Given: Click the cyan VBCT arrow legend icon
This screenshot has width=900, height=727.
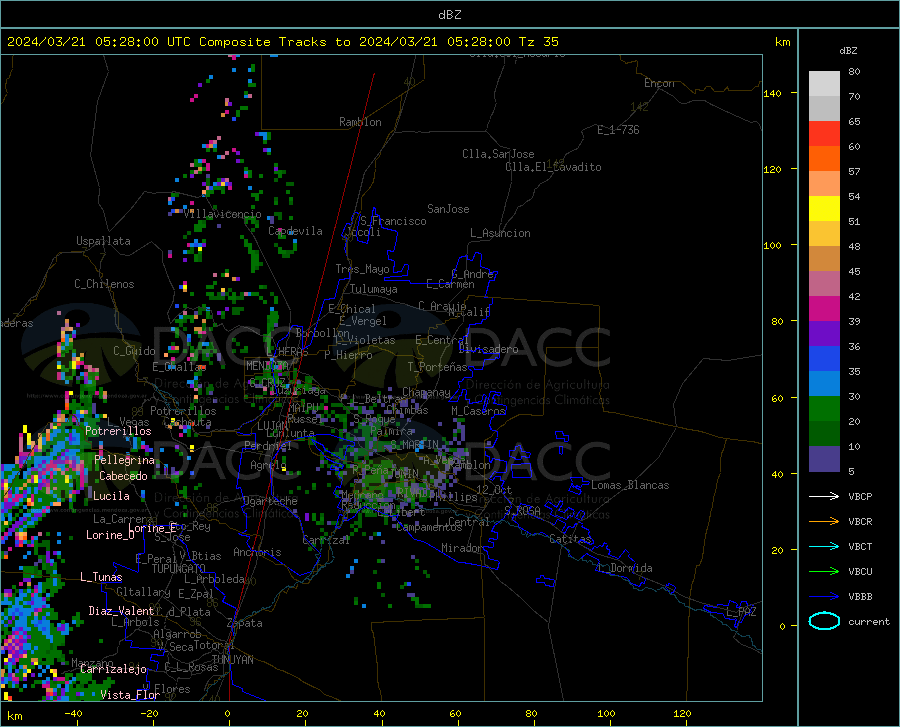Looking at the screenshot, I should (x=824, y=546).
